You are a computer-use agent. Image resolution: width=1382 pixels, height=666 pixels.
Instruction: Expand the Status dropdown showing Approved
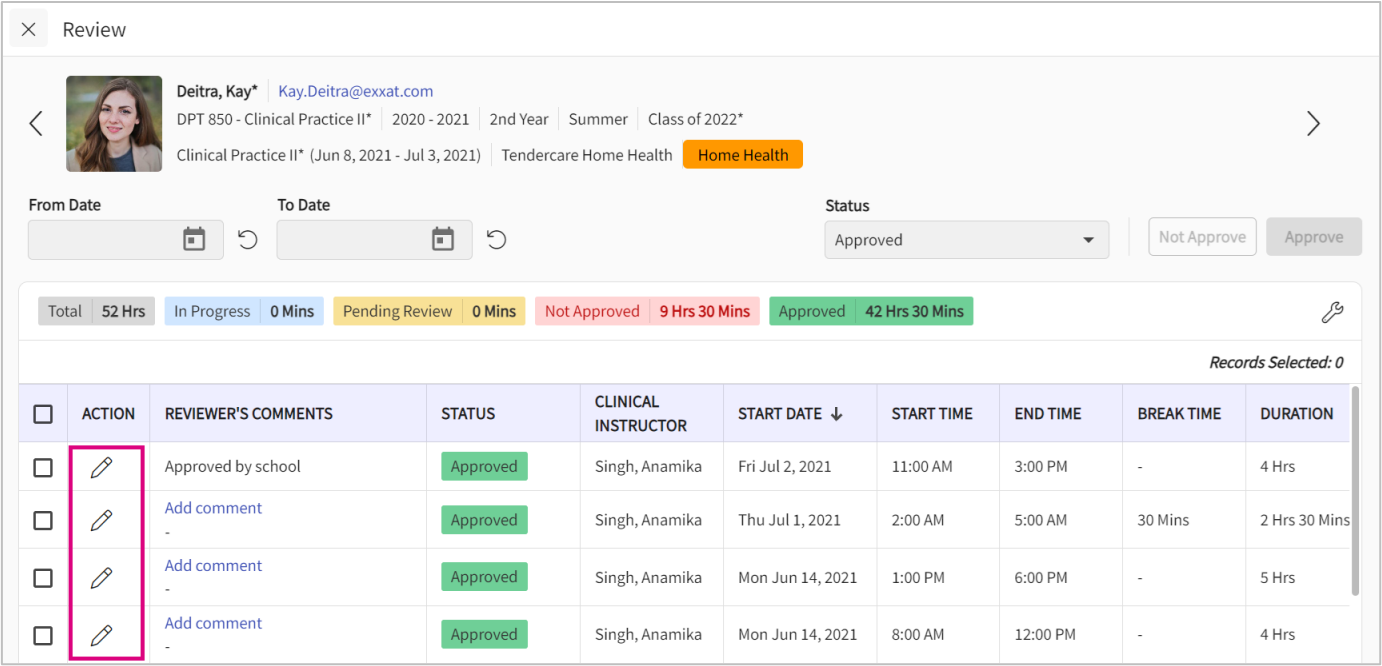[x=966, y=240]
